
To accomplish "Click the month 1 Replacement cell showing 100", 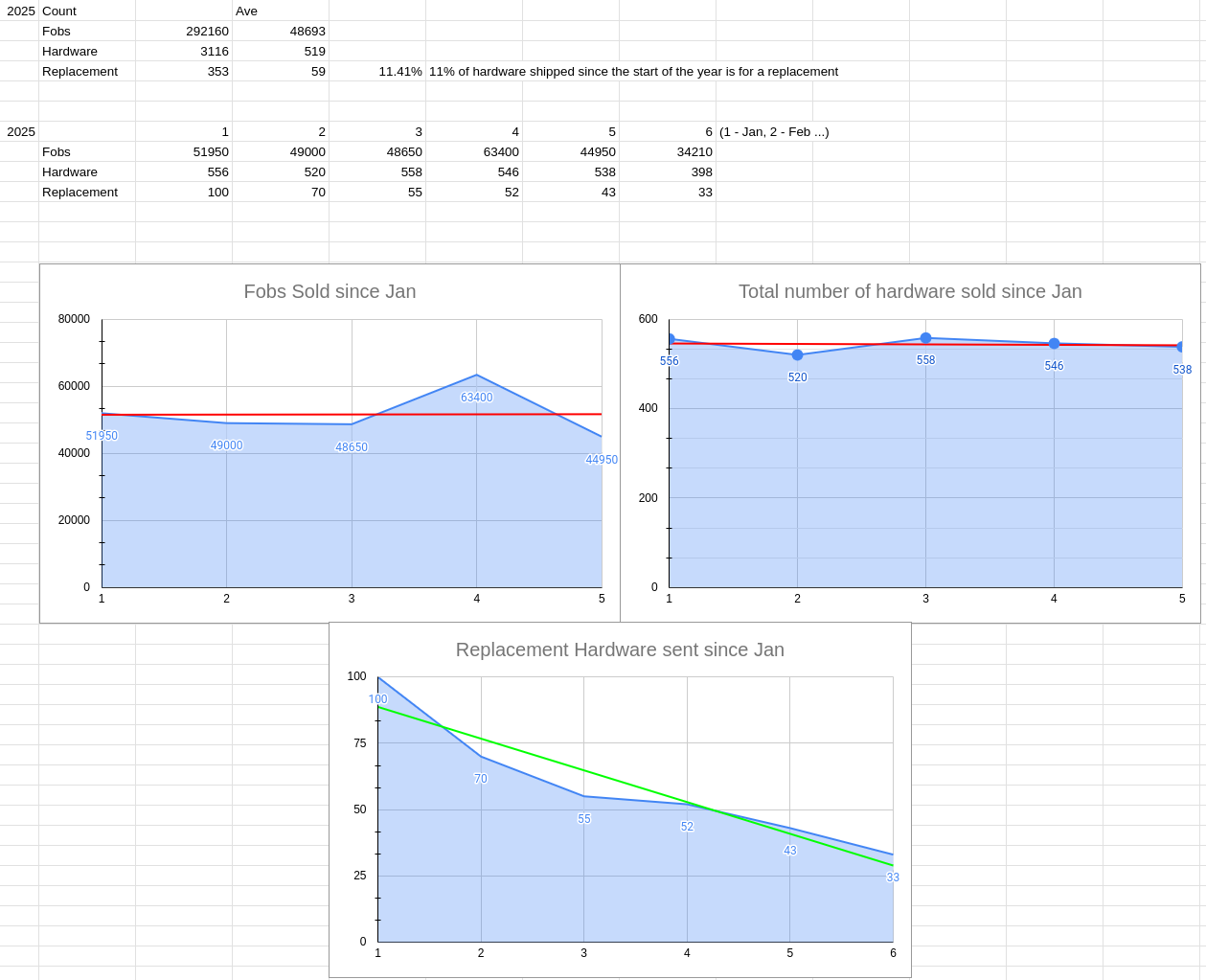I will (184, 193).
